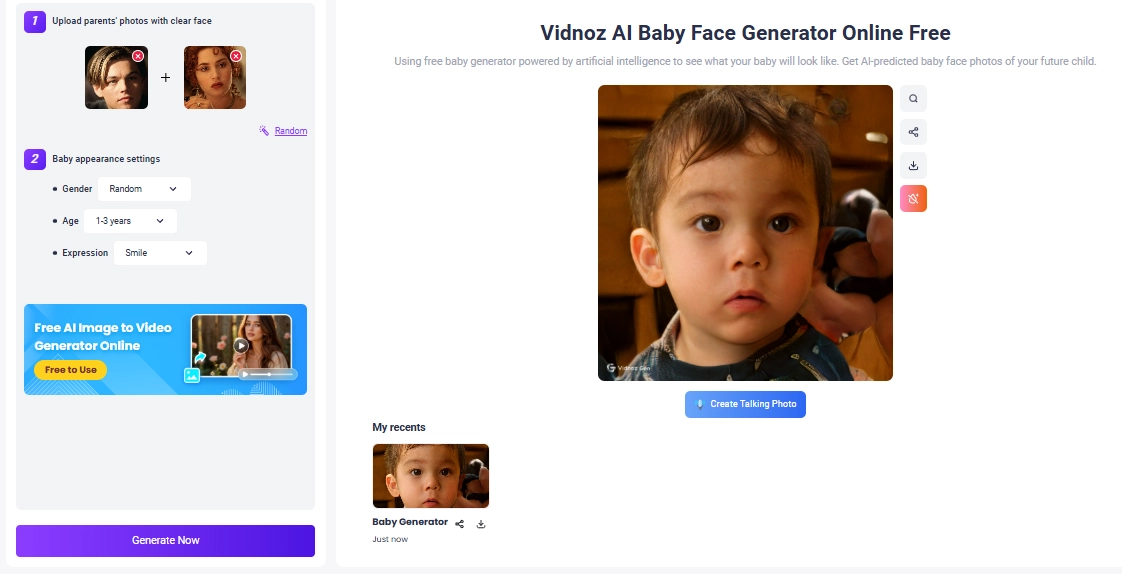Open the Age dropdown showing 1-3 years
Screen dimensions: 1122x574
coord(130,221)
